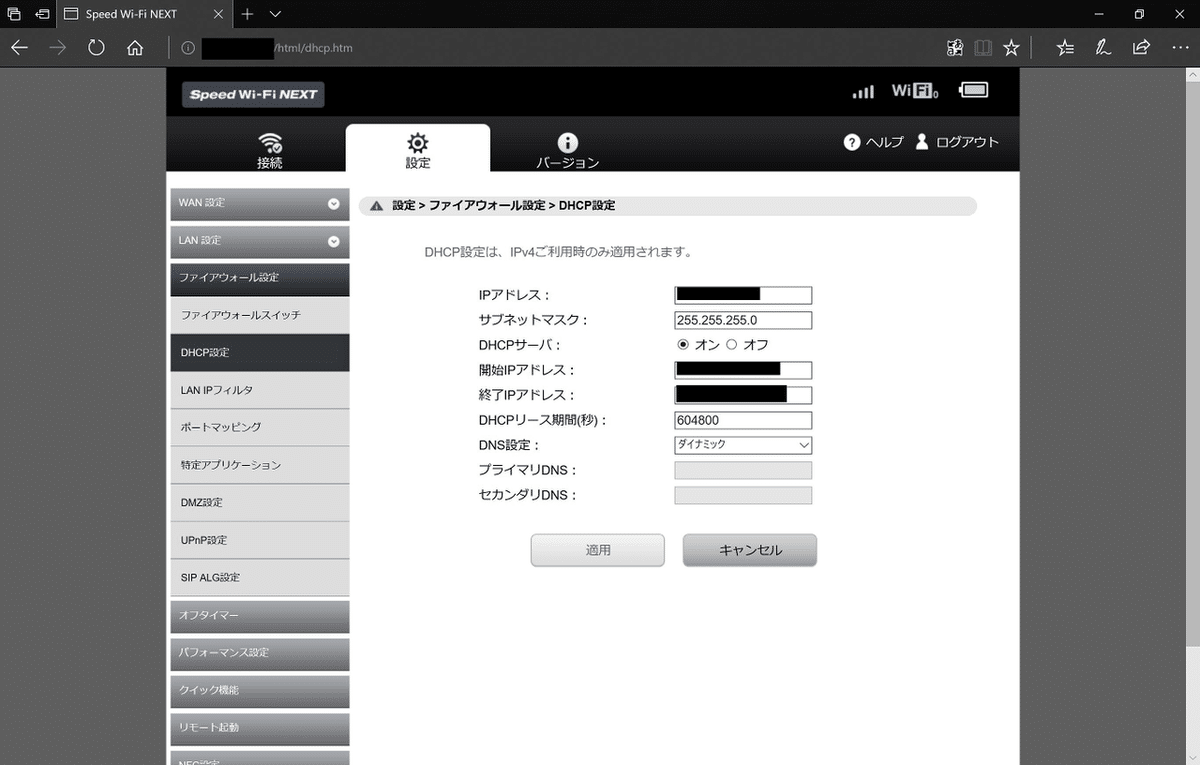
Task: Open the ヘルプ help link
Action: click(873, 142)
